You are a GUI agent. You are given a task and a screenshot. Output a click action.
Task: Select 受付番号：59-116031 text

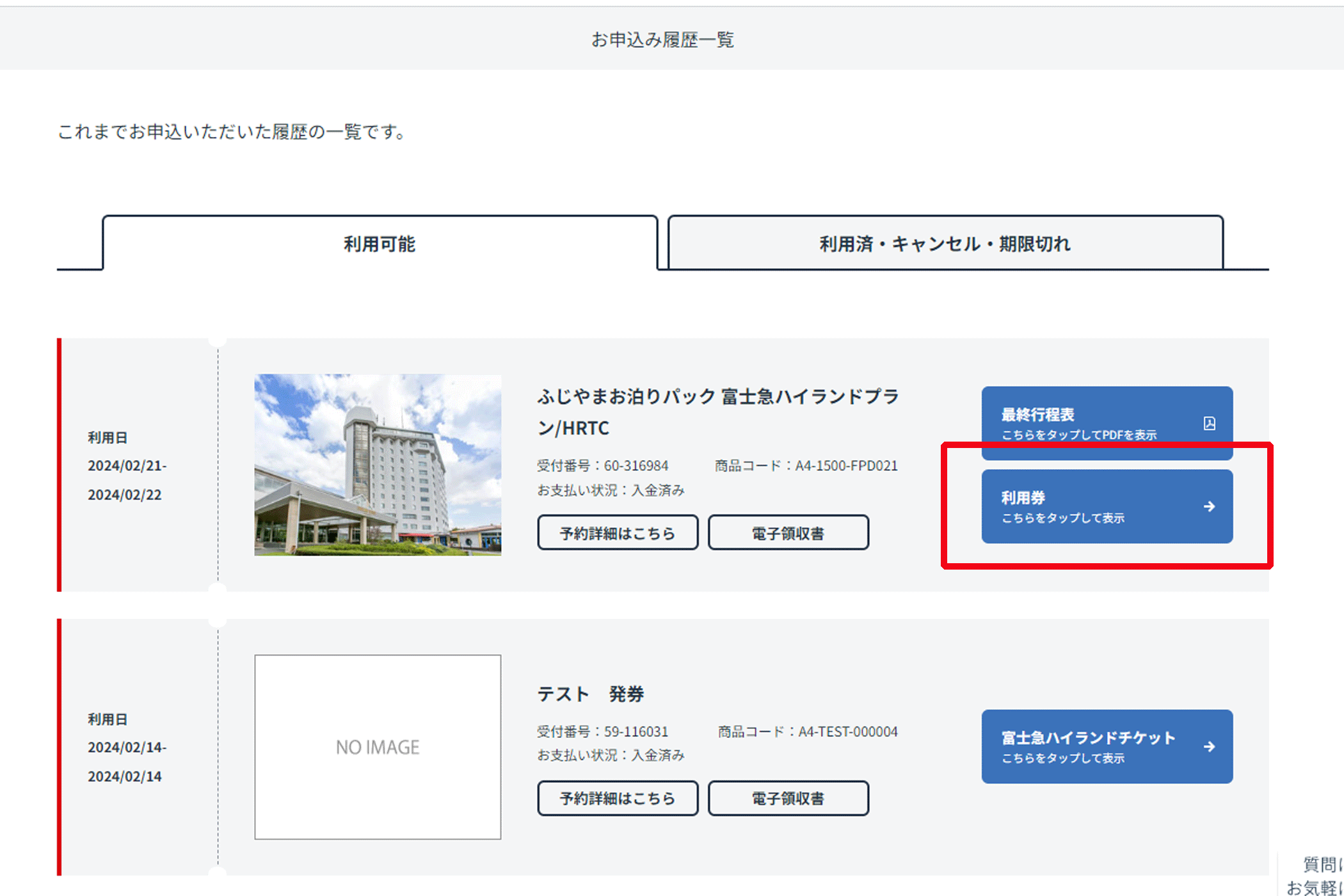602,731
